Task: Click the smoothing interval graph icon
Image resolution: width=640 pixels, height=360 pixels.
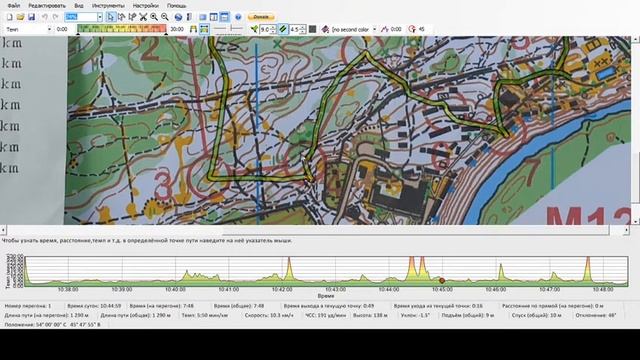Action: (x=384, y=29)
